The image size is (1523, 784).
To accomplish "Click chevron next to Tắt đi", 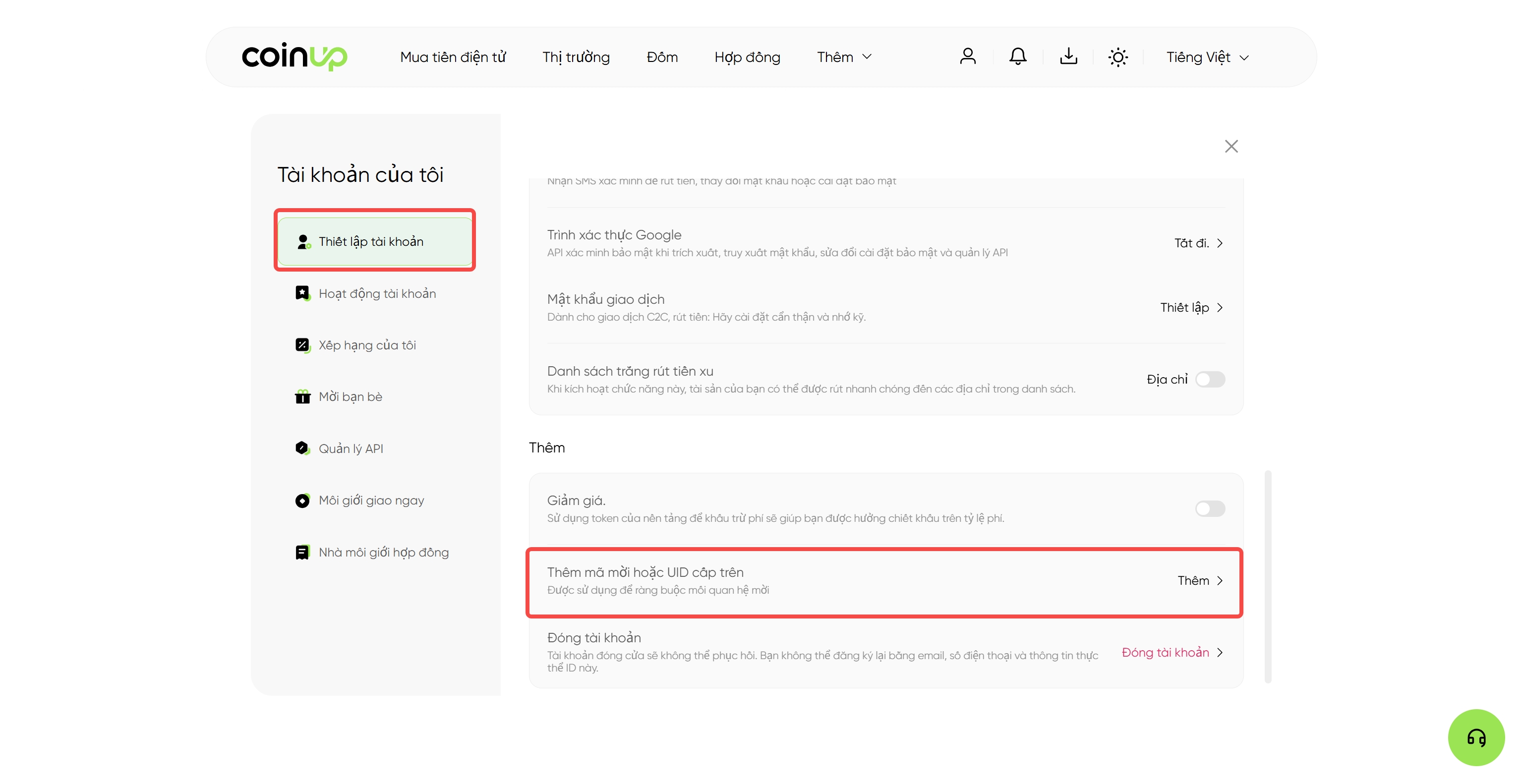I will tap(1220, 243).
